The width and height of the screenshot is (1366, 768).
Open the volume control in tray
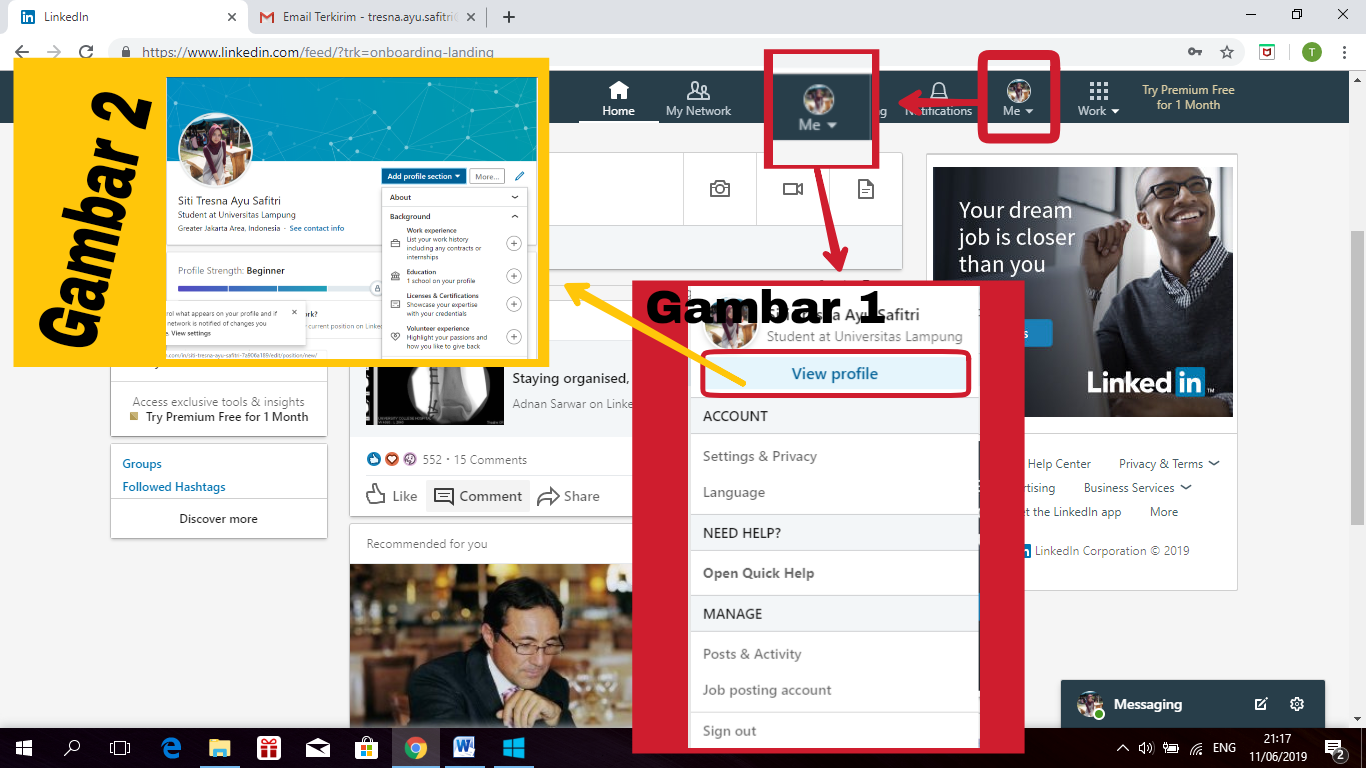pos(1146,747)
